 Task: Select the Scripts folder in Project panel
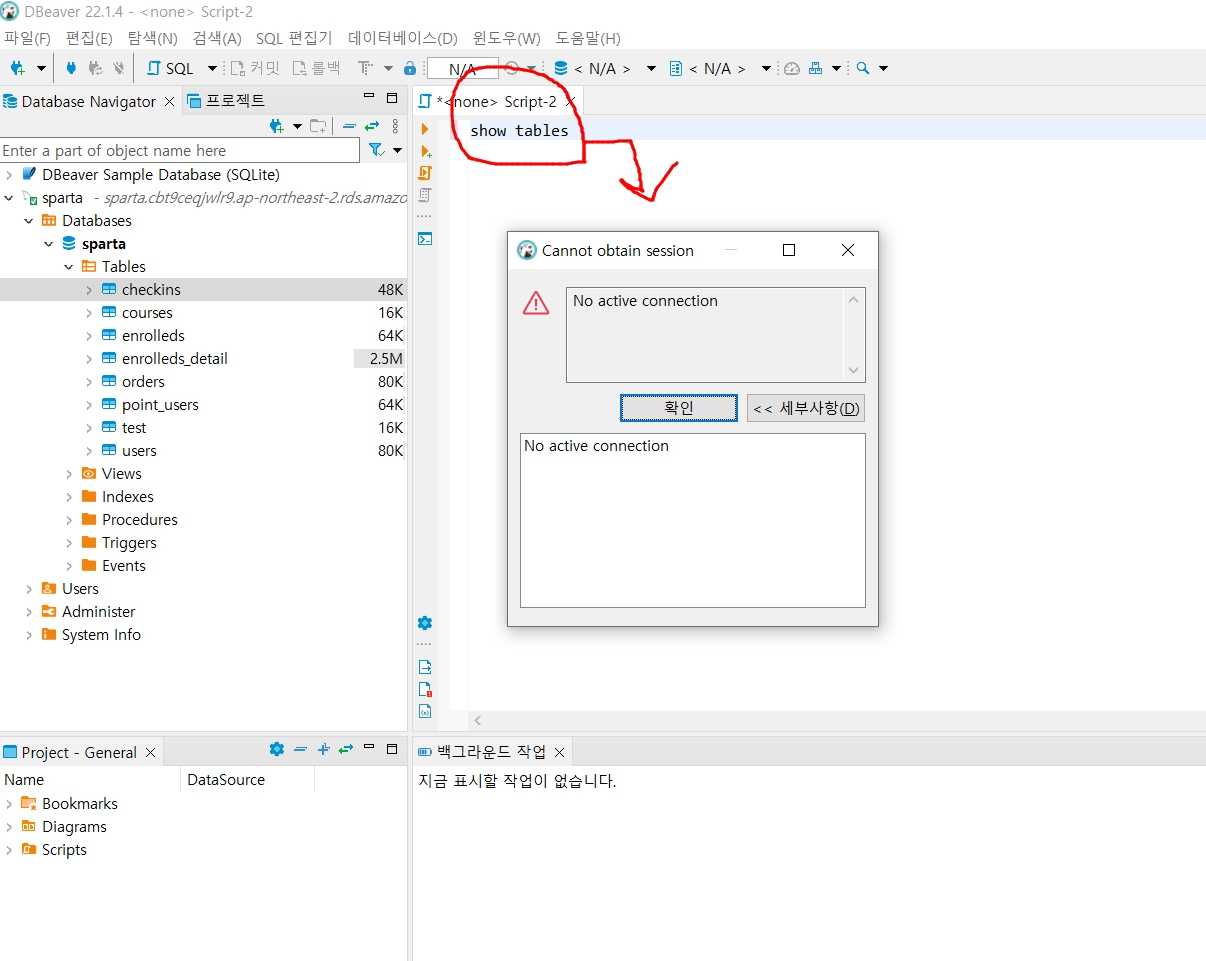[64, 850]
